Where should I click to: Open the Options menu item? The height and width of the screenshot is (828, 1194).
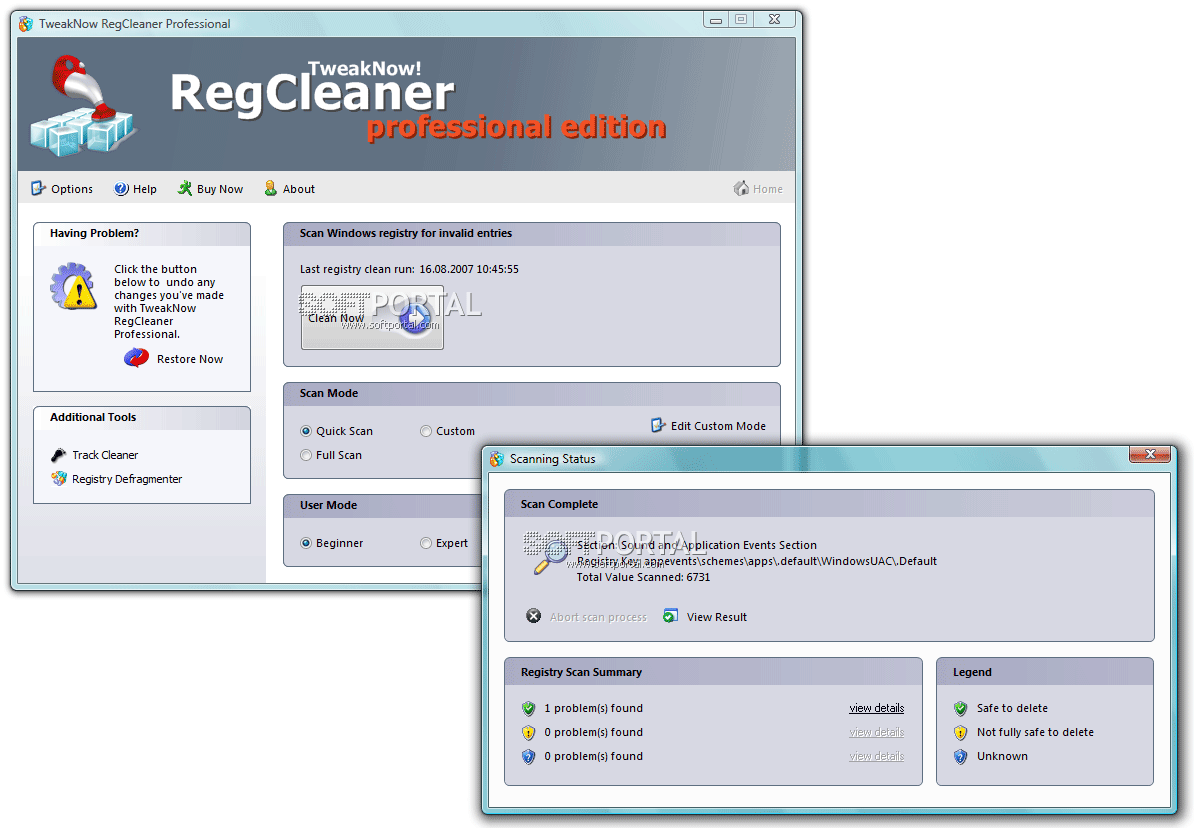(x=62, y=188)
